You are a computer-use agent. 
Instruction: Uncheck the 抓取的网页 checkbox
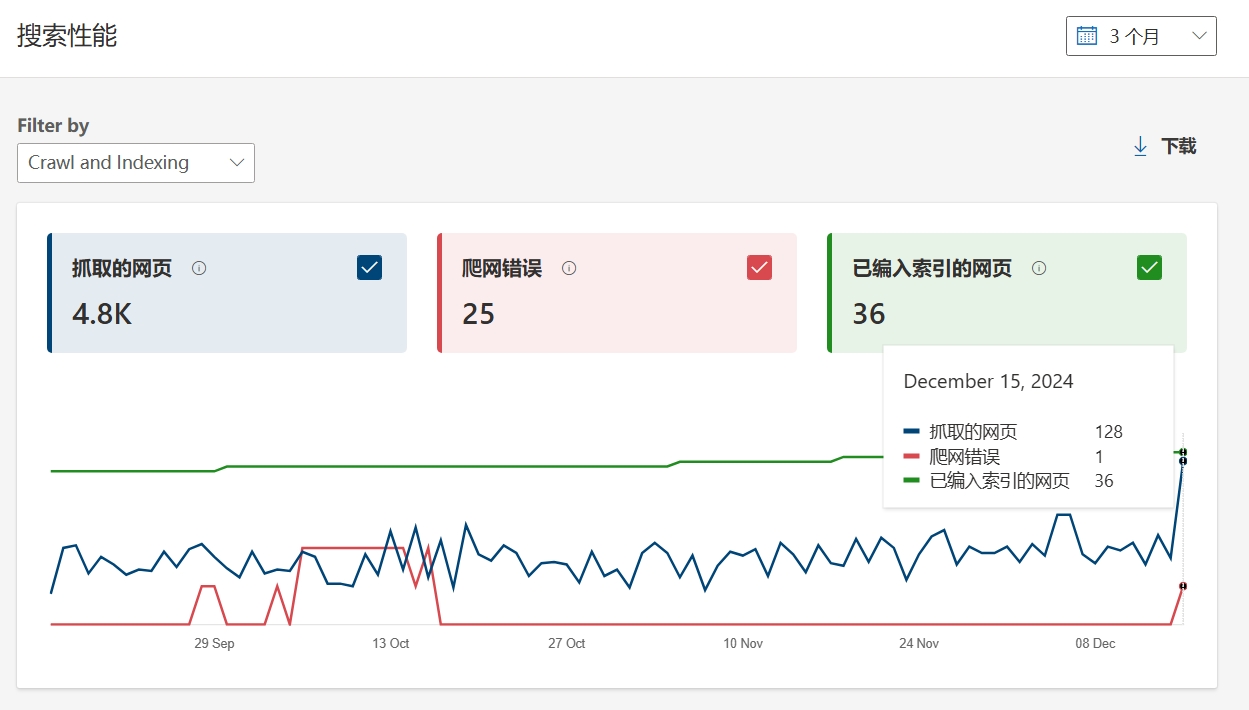pyautogui.click(x=369, y=267)
